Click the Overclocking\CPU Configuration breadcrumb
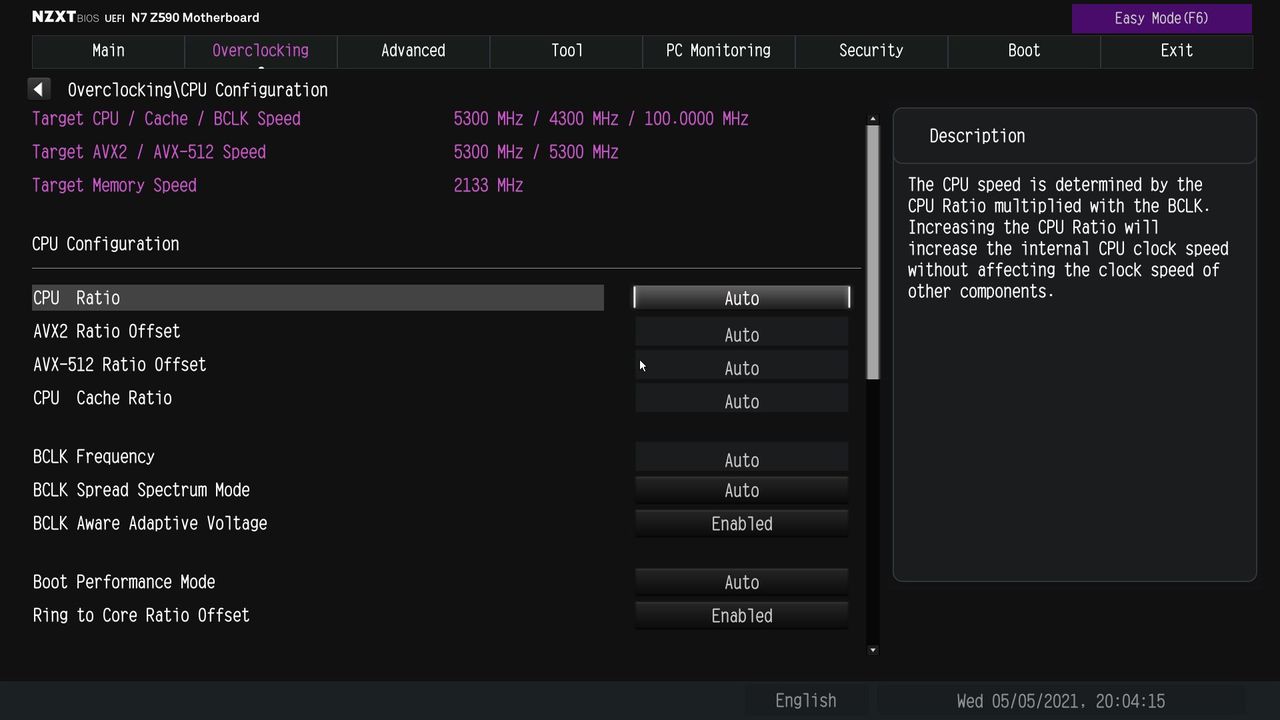Image resolution: width=1280 pixels, height=720 pixels. tap(198, 90)
